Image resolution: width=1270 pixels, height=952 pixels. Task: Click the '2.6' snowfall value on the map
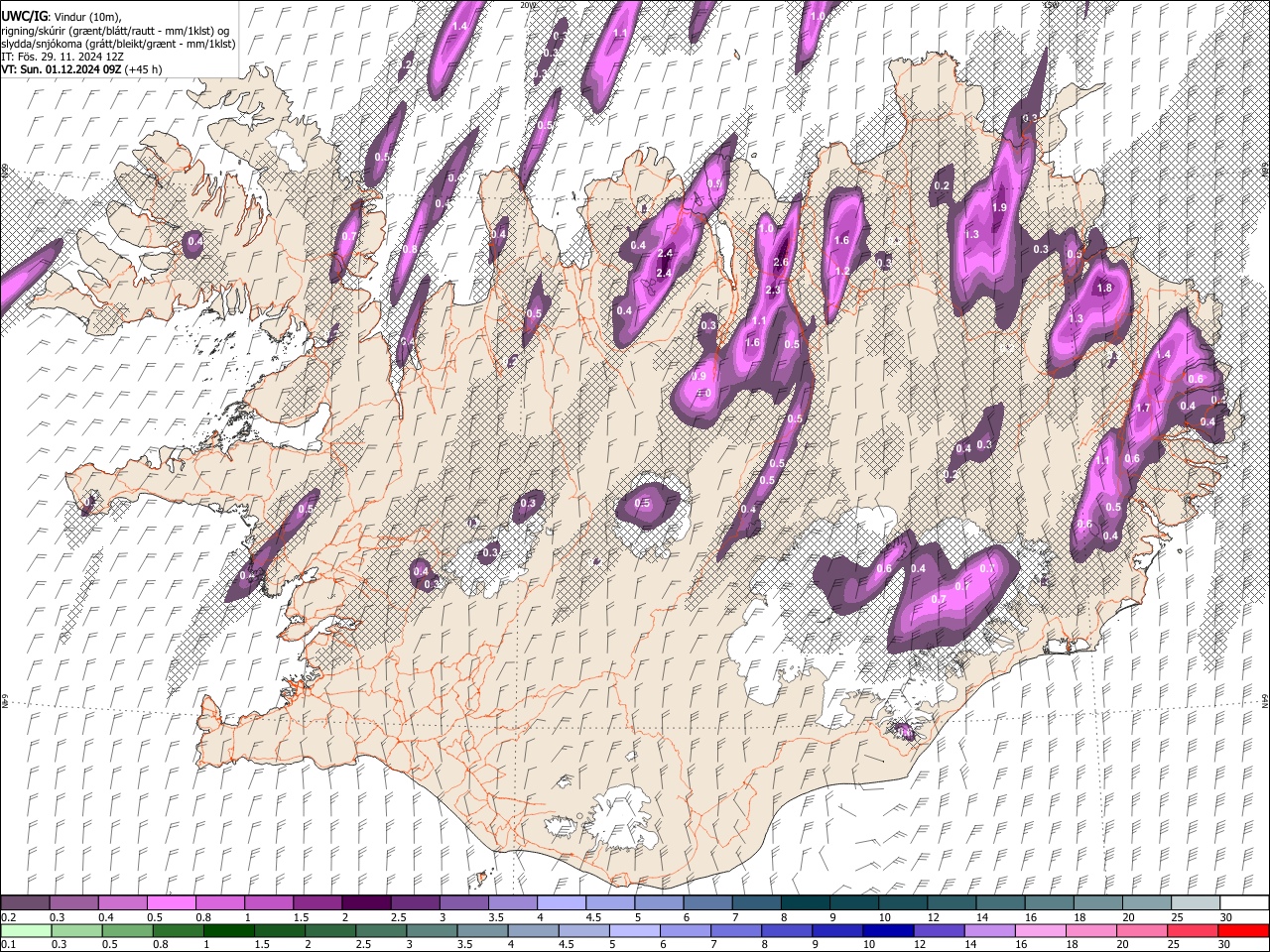[x=781, y=263]
